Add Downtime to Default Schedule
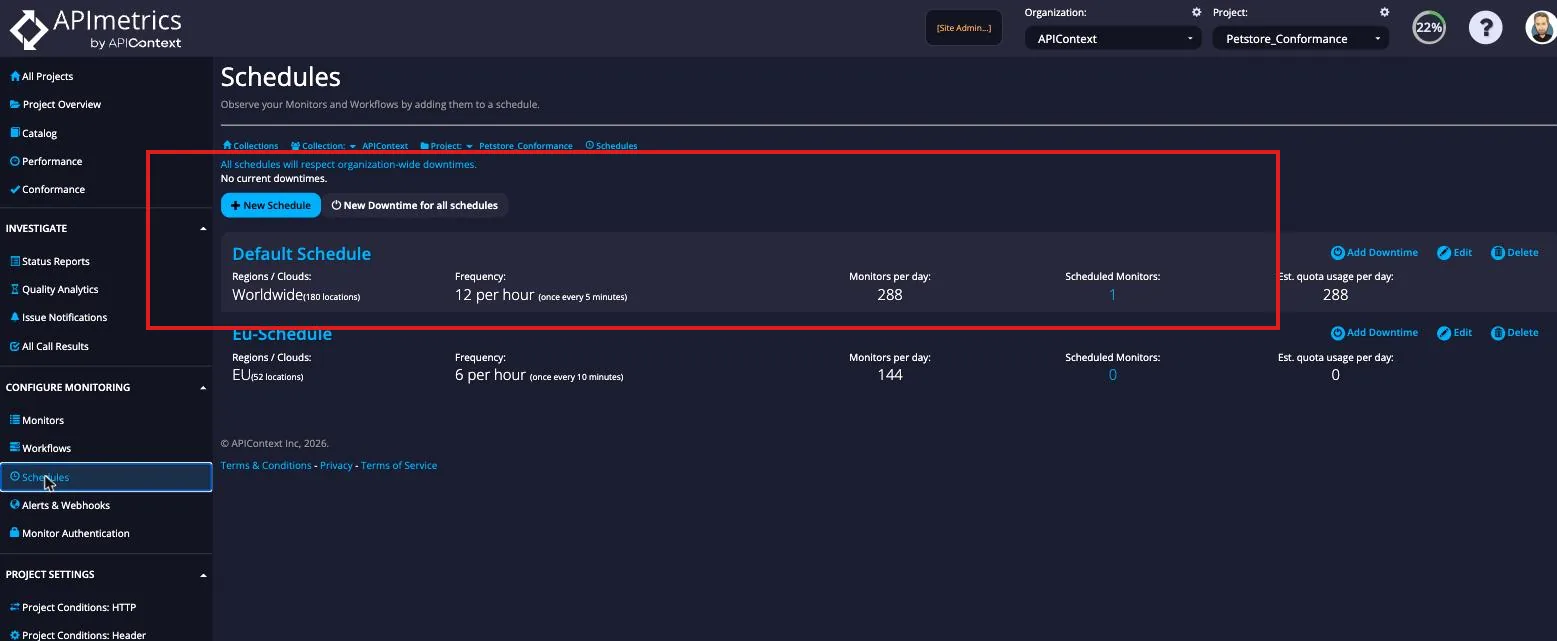 pyautogui.click(x=1374, y=252)
